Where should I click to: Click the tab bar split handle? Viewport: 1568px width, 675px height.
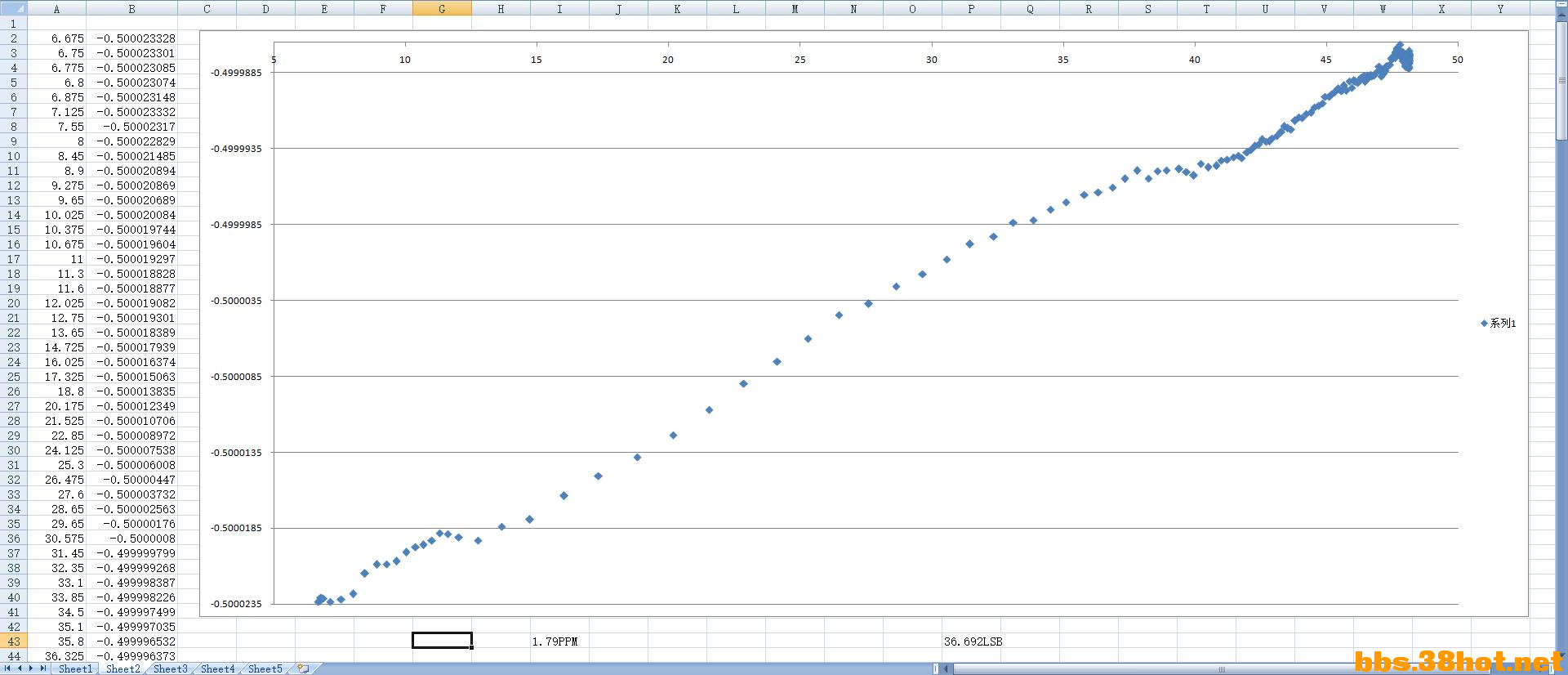pyautogui.click(x=936, y=668)
